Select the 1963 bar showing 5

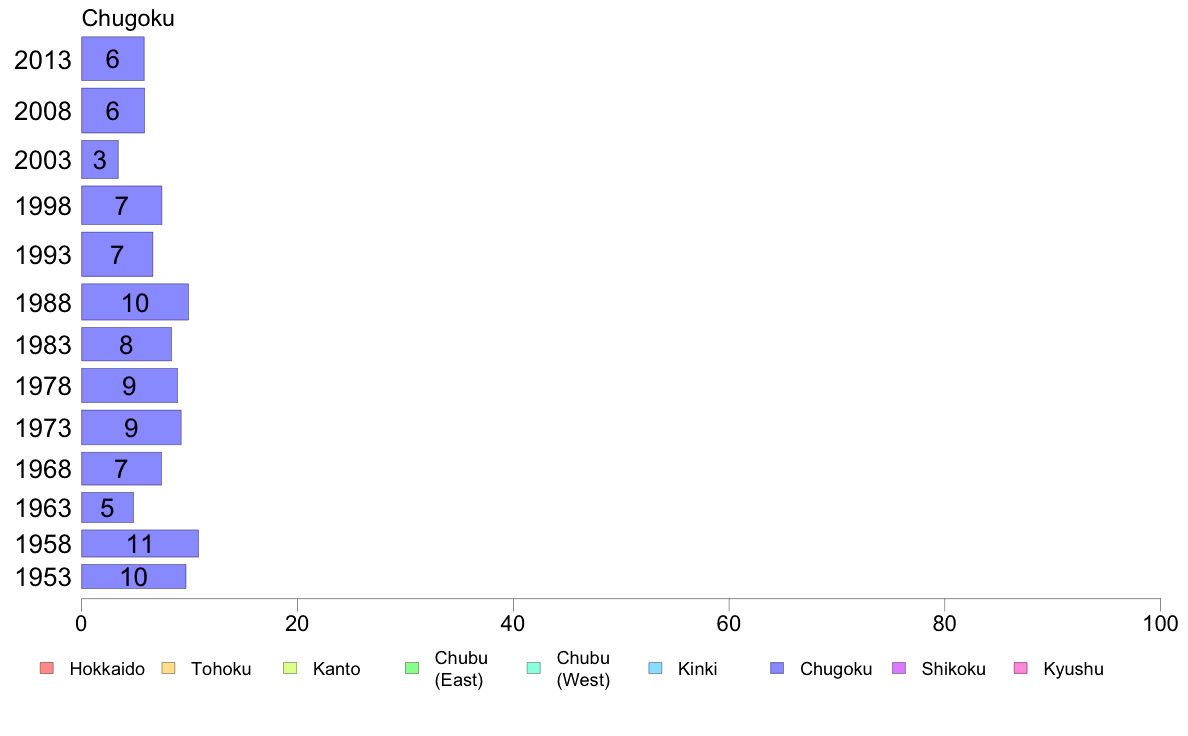click(x=108, y=507)
